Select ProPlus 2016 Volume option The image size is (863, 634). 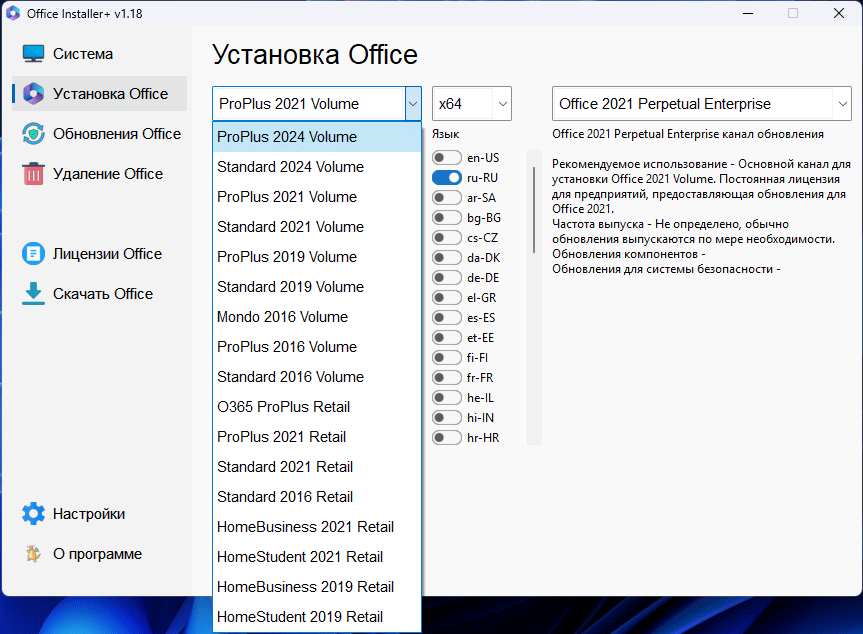(316, 347)
